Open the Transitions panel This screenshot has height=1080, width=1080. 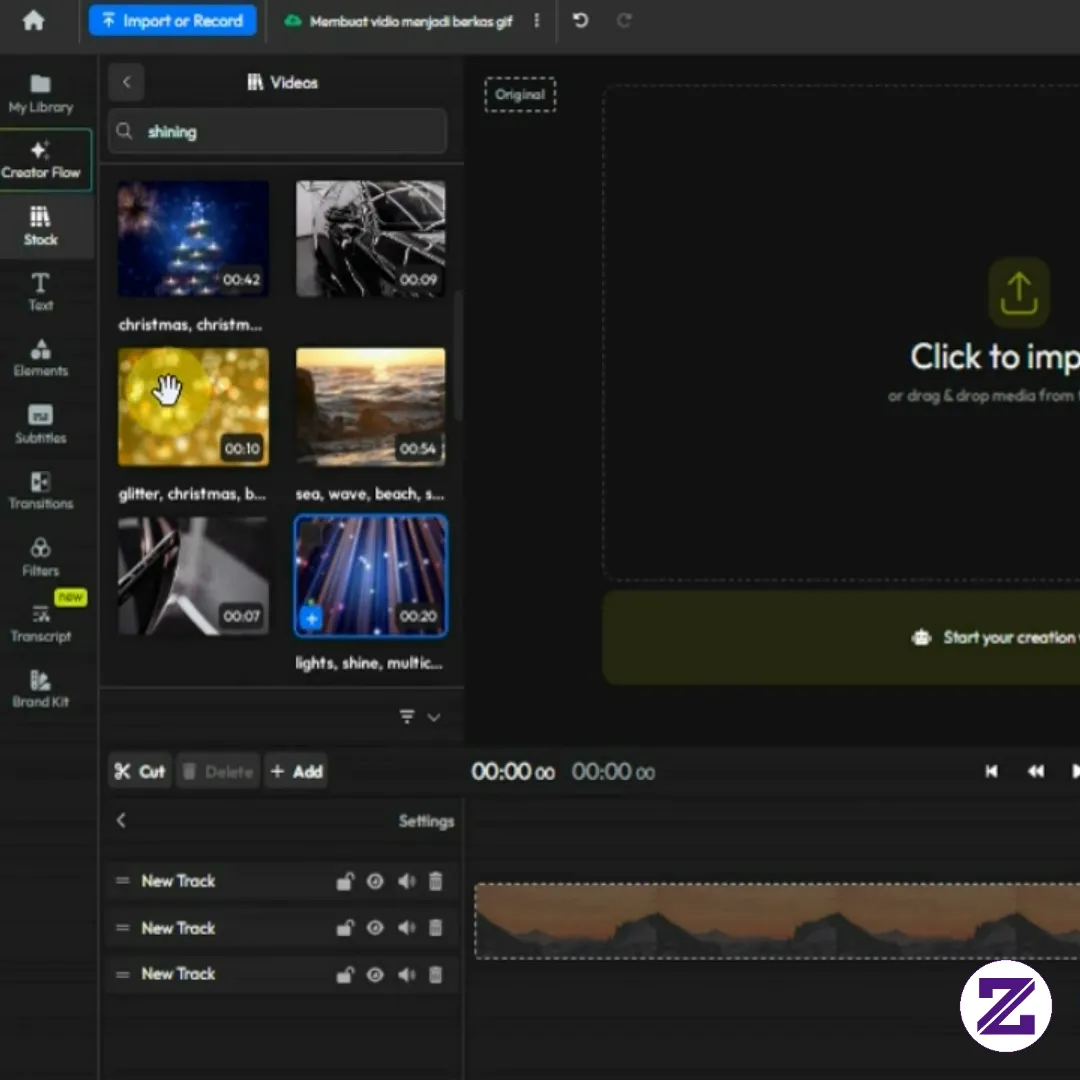[x=41, y=490]
